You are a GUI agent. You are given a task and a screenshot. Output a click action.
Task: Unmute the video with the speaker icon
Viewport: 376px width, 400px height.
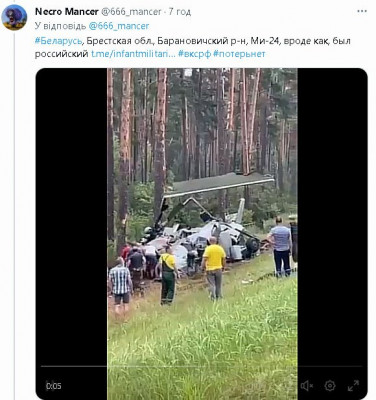coord(306,386)
